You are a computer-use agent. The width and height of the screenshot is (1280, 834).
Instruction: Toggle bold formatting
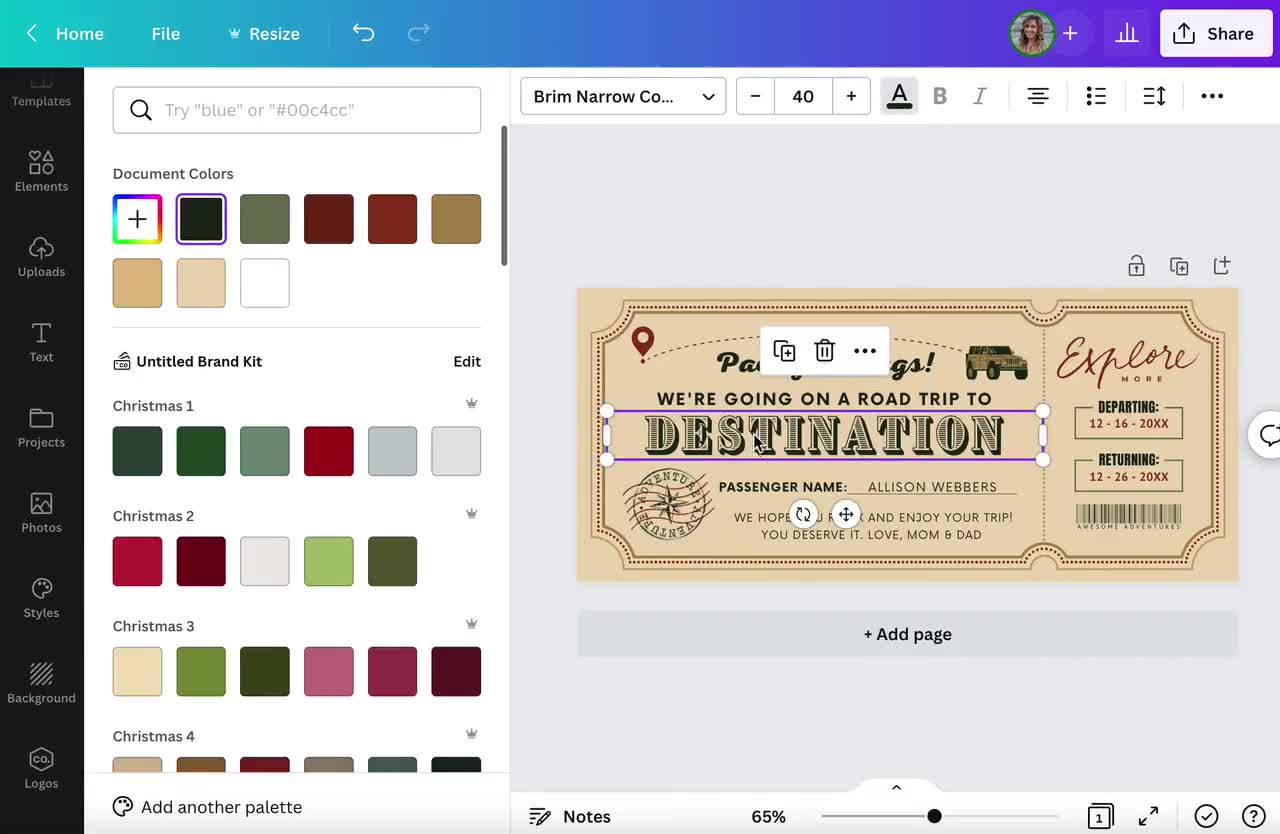[x=939, y=96]
